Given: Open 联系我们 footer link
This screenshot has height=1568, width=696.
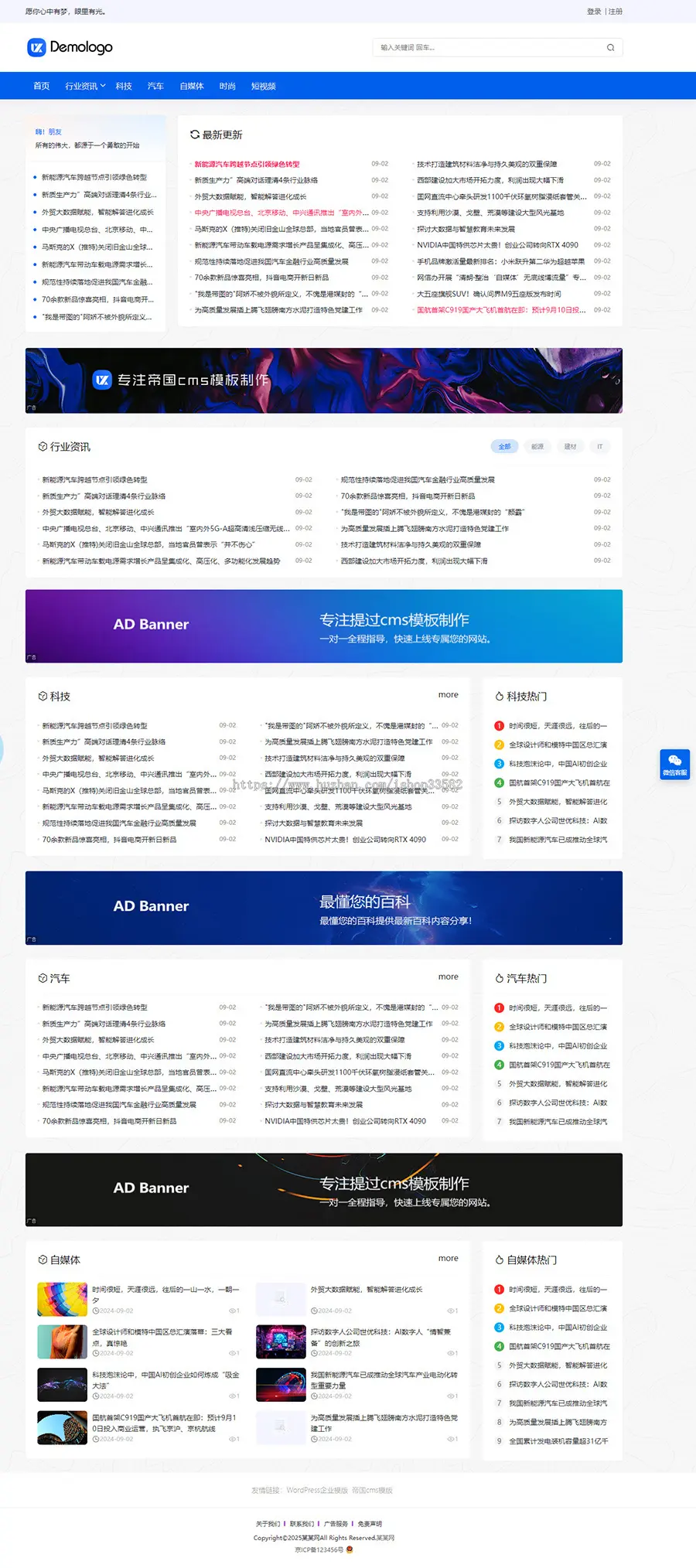Looking at the screenshot, I should [x=302, y=1524].
